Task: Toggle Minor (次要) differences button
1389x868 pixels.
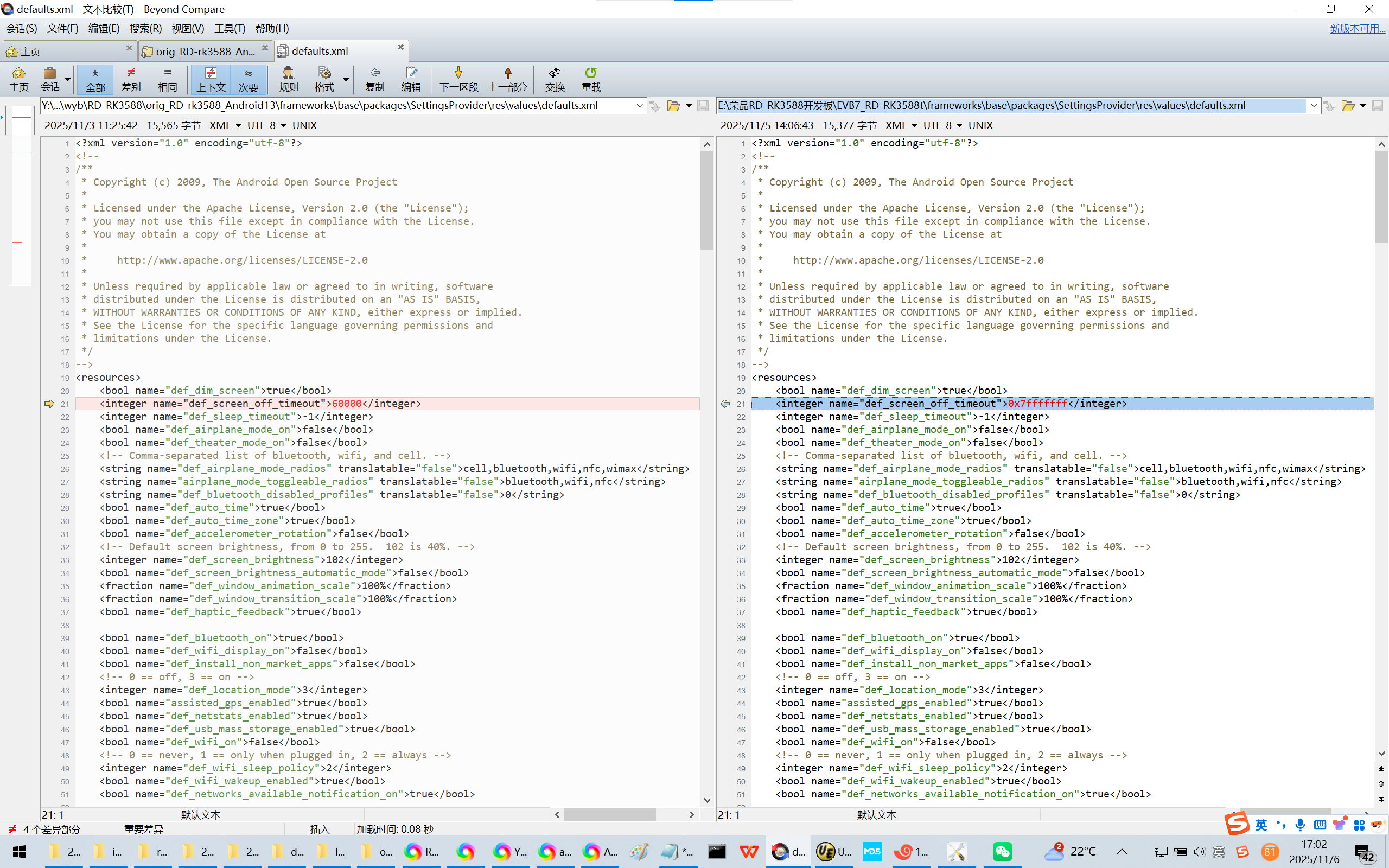Action: click(248, 79)
